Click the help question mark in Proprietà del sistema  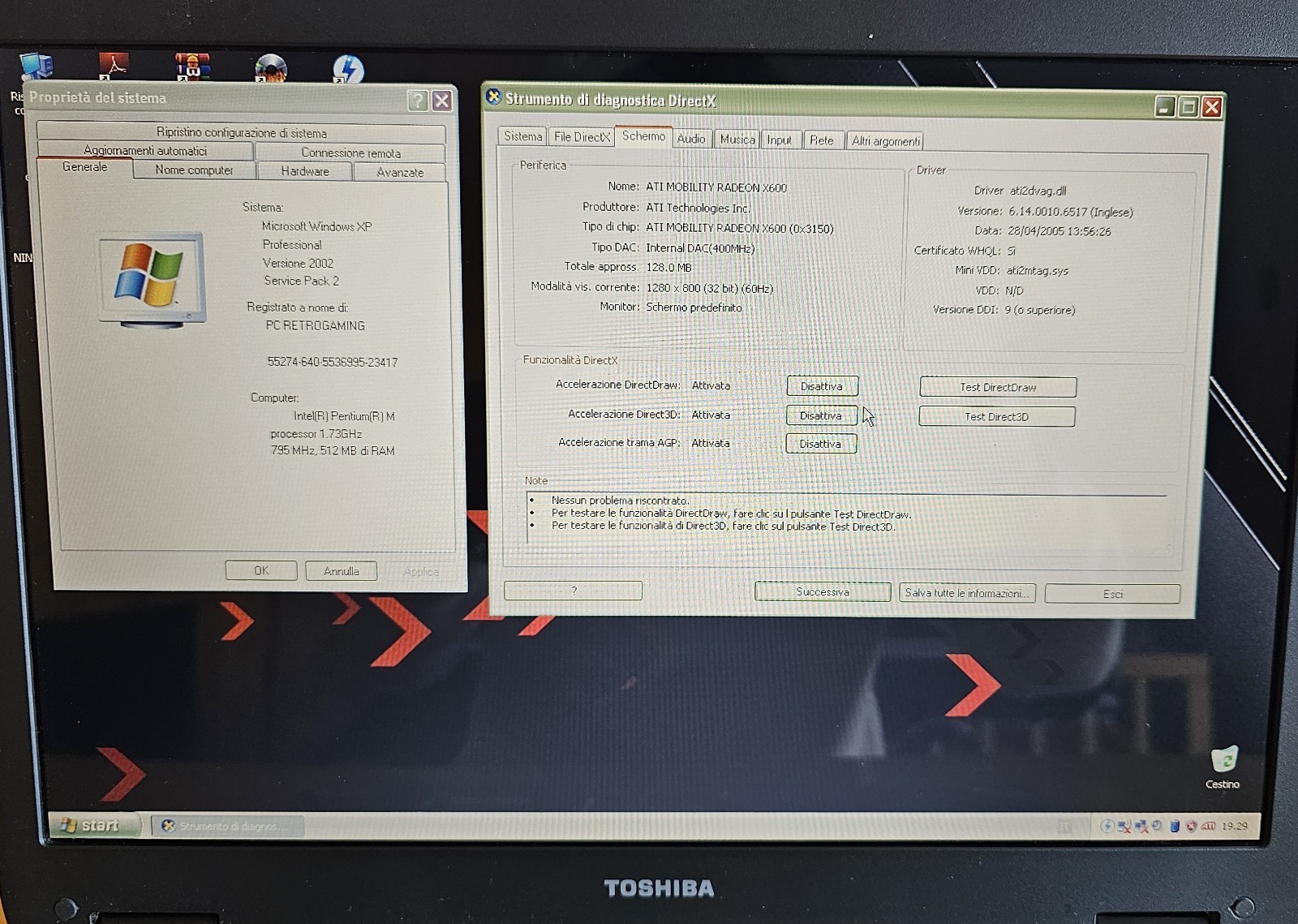tap(417, 101)
